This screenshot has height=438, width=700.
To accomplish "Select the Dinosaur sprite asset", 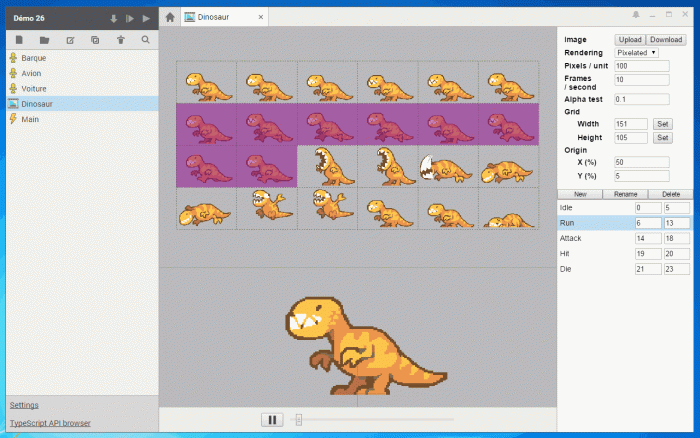I will click(x=82, y=104).
